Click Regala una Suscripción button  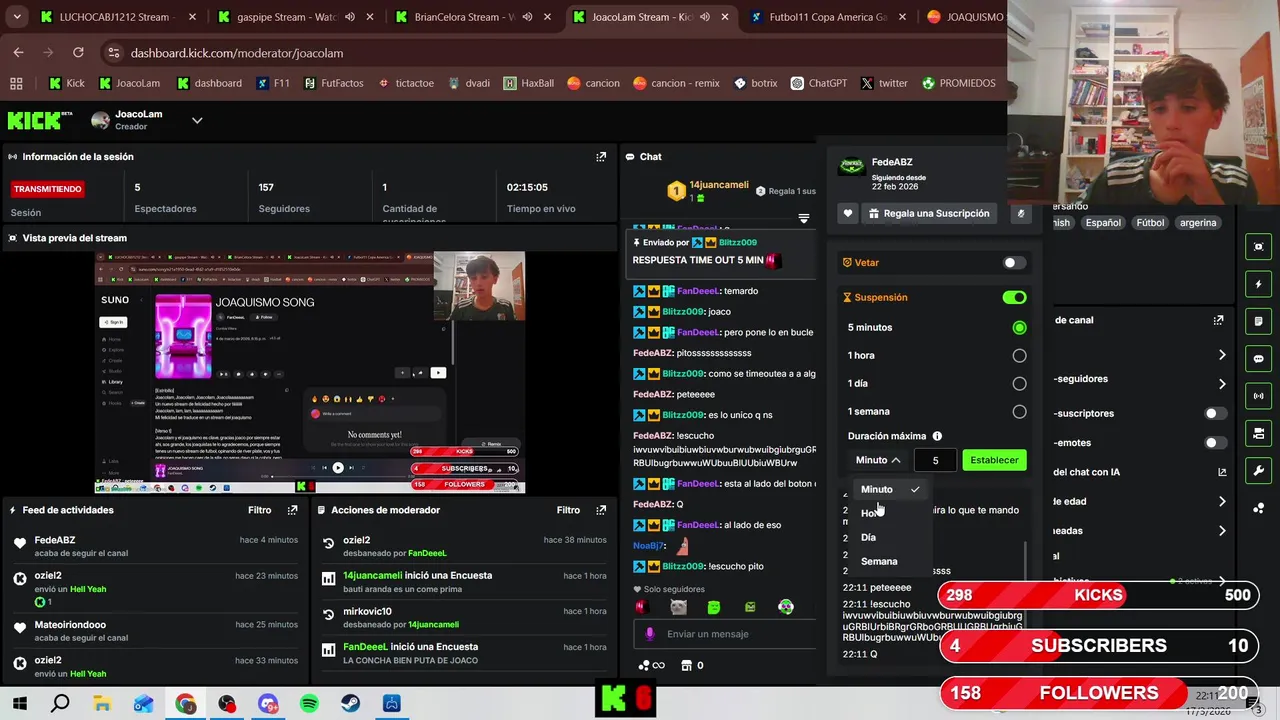click(929, 213)
